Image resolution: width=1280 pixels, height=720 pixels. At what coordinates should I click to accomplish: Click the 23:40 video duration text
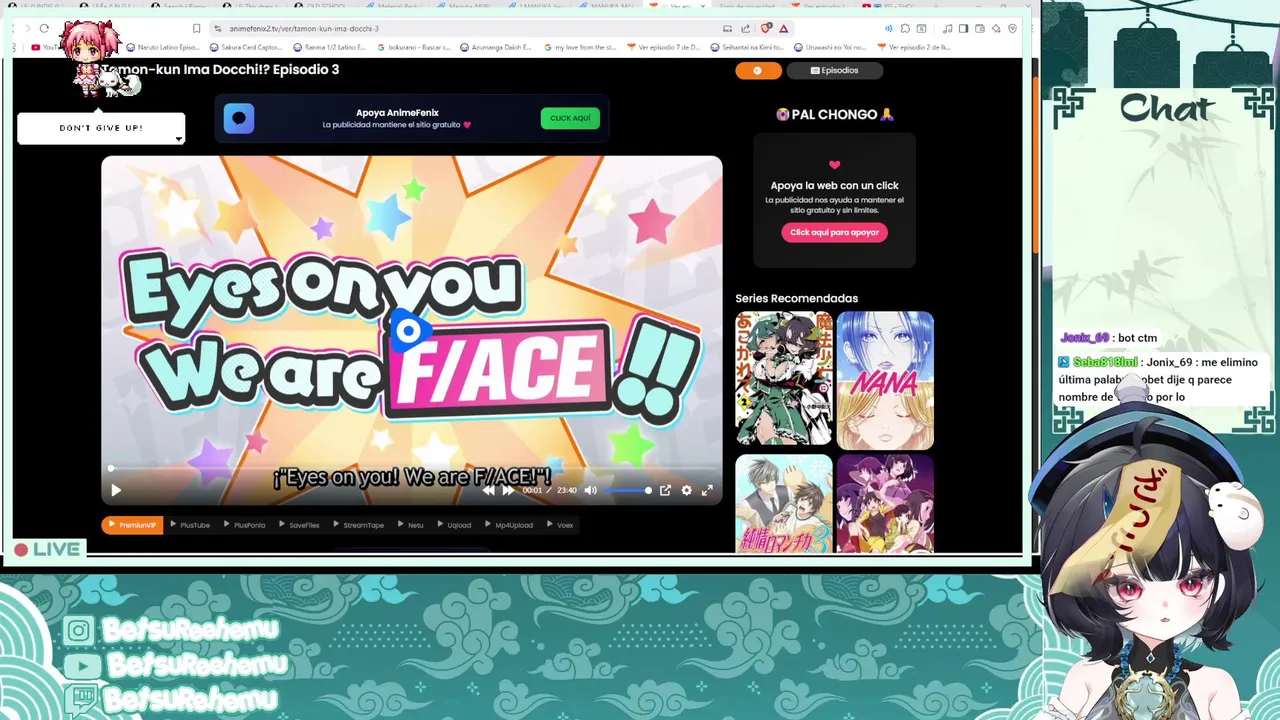click(x=567, y=490)
